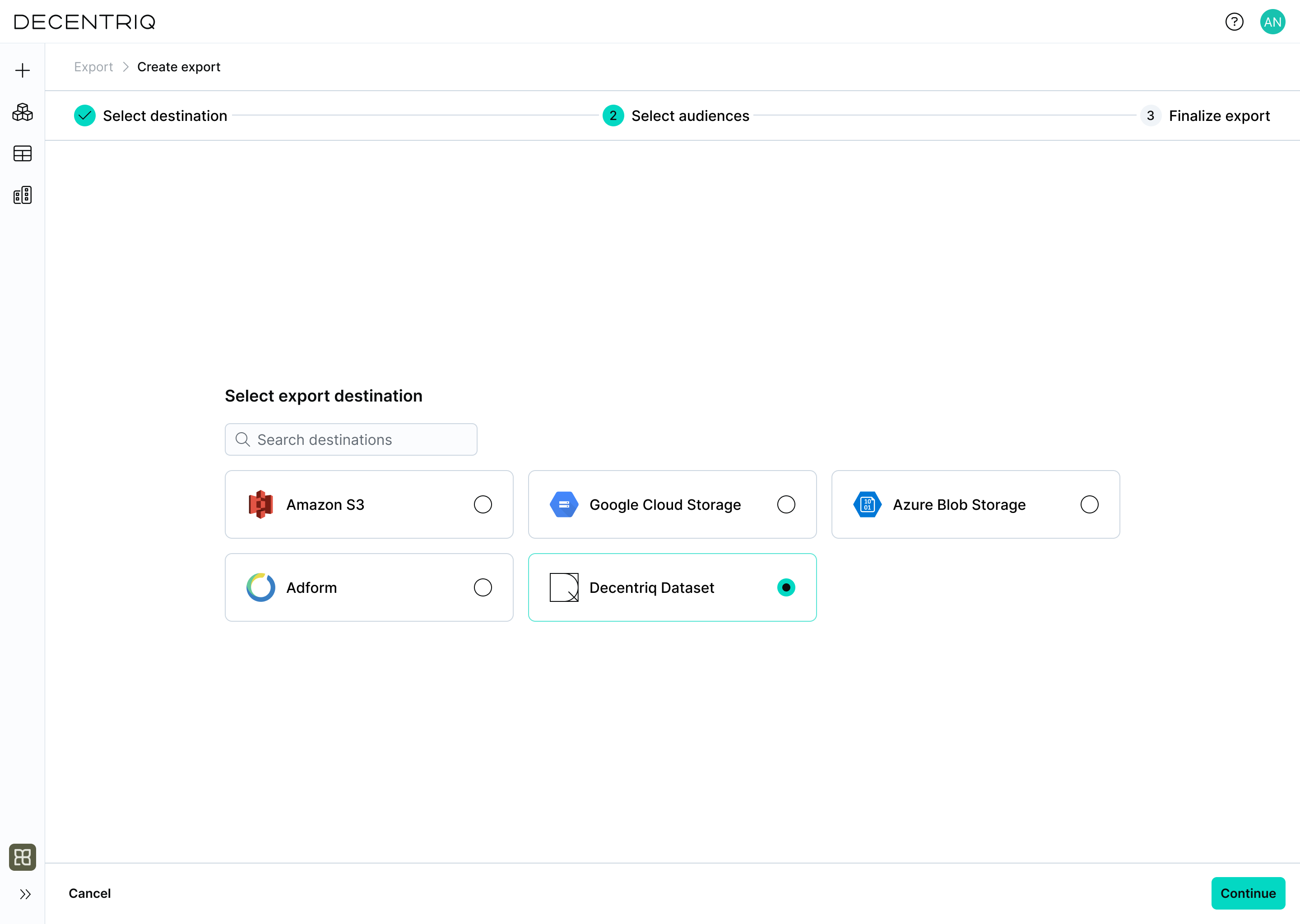
Task: Click the Decentriq Dataset label
Action: pos(652,588)
